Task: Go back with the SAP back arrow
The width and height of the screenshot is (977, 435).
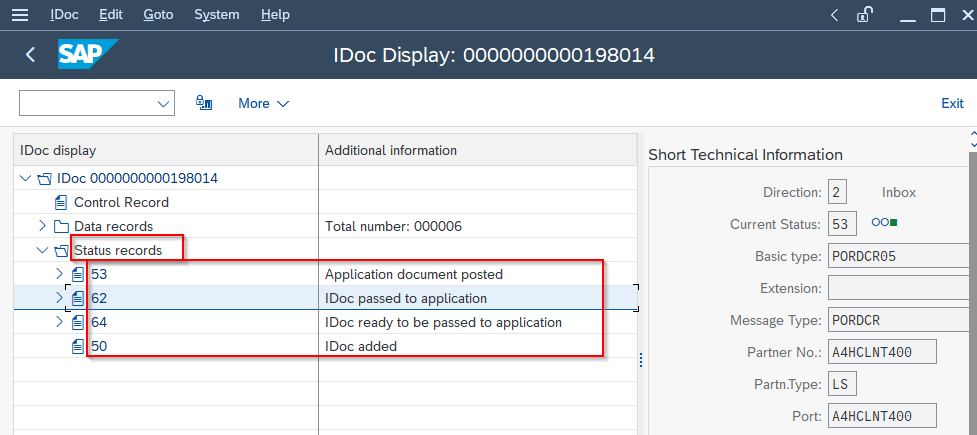Action: click(x=30, y=55)
